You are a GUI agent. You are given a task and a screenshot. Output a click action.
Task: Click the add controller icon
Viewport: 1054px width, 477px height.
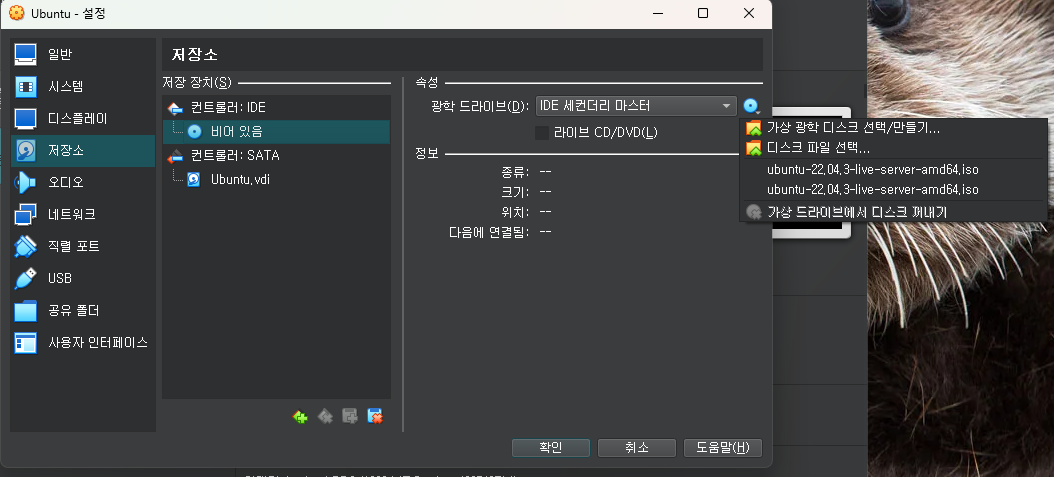(x=300, y=417)
